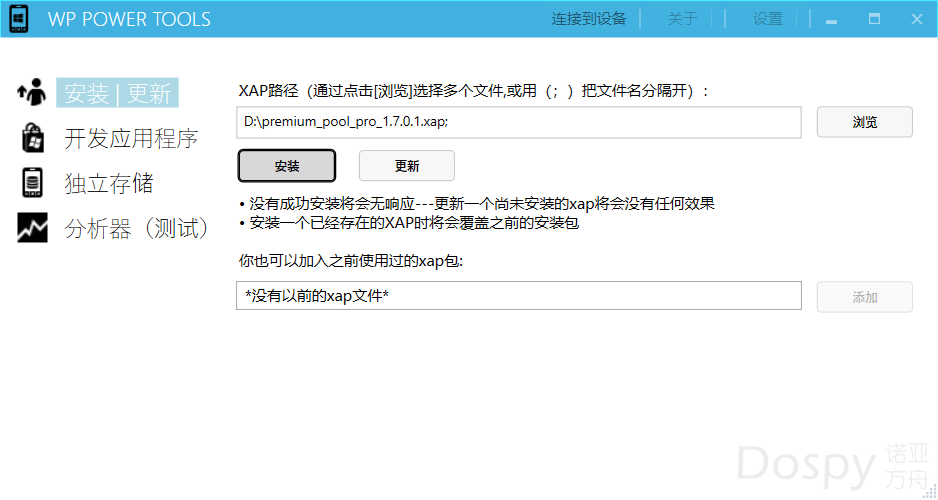Open the 关于 menu item
This screenshot has width=938, height=500.
tap(682, 19)
